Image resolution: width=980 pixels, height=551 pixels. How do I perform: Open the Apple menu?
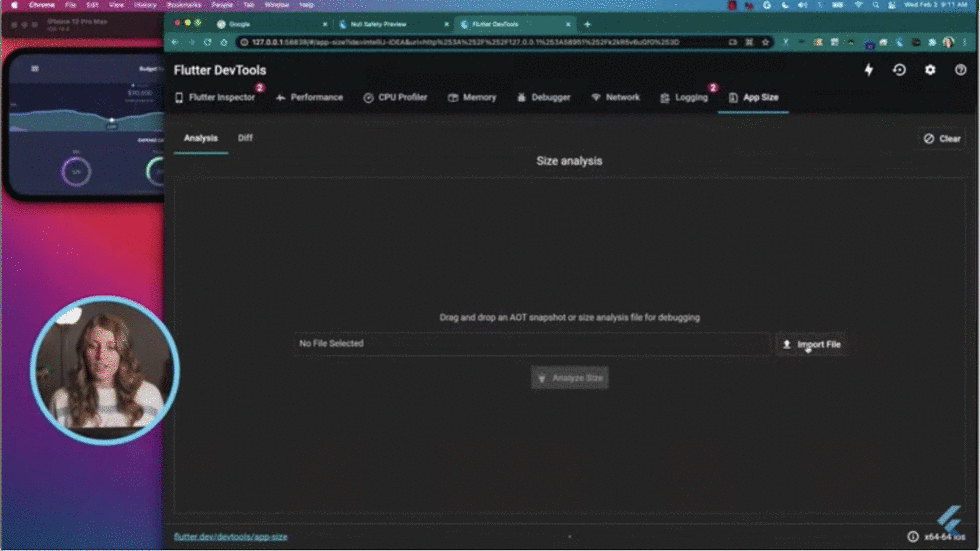point(14,5)
